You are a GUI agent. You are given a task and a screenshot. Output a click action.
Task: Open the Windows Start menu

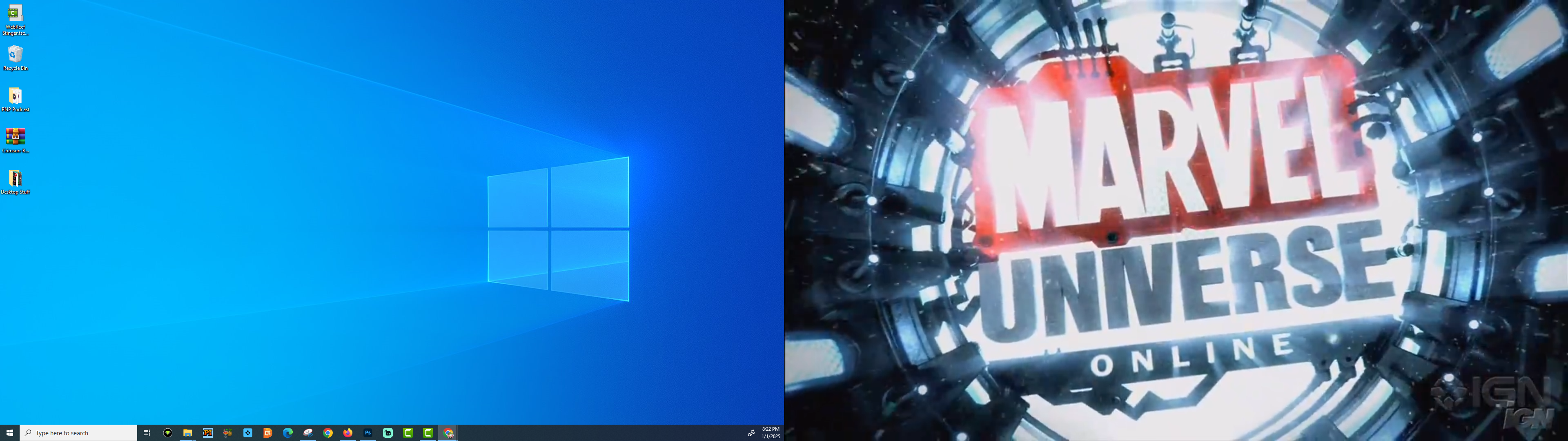(x=10, y=433)
